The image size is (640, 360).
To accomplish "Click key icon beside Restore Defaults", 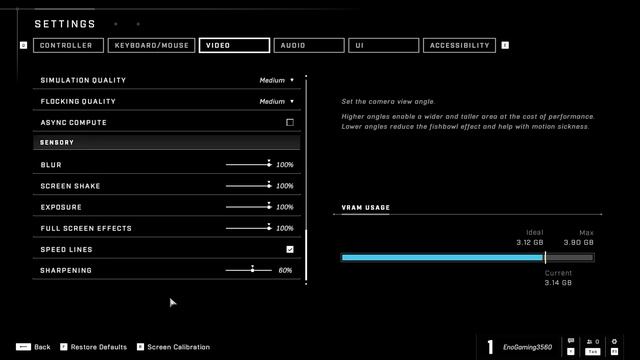I will tap(64, 347).
